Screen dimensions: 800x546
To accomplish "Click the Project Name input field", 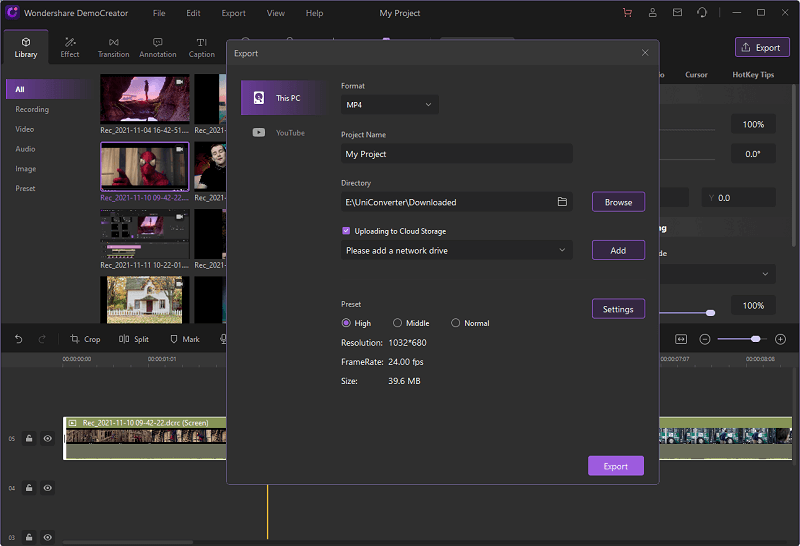I will tap(457, 154).
